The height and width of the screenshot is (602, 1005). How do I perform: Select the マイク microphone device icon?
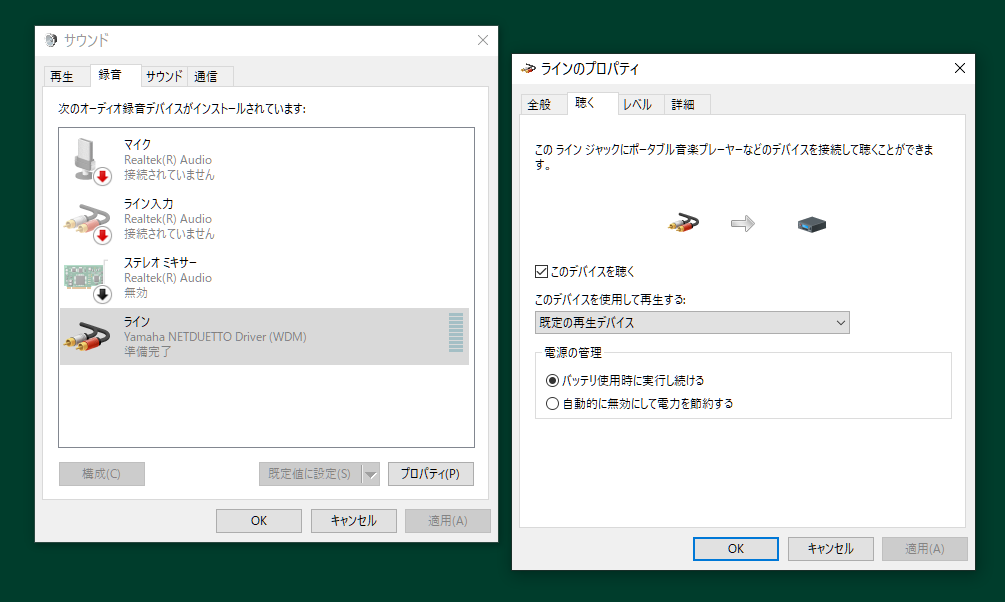click(89, 160)
